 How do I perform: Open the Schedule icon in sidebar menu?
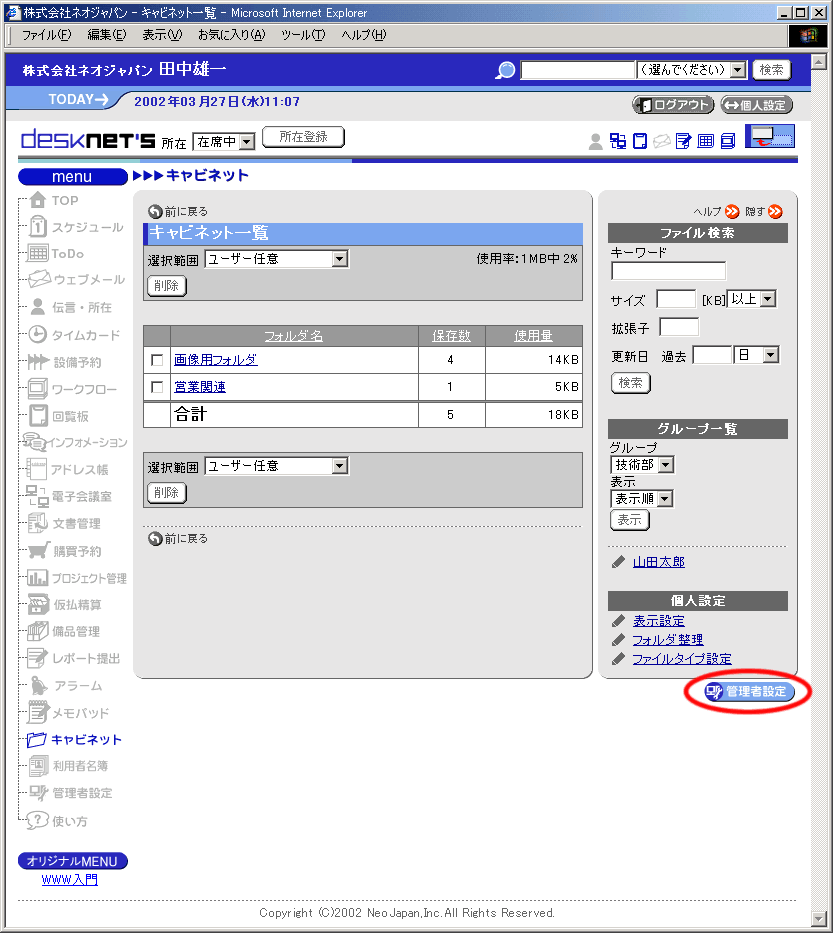[x=38, y=227]
